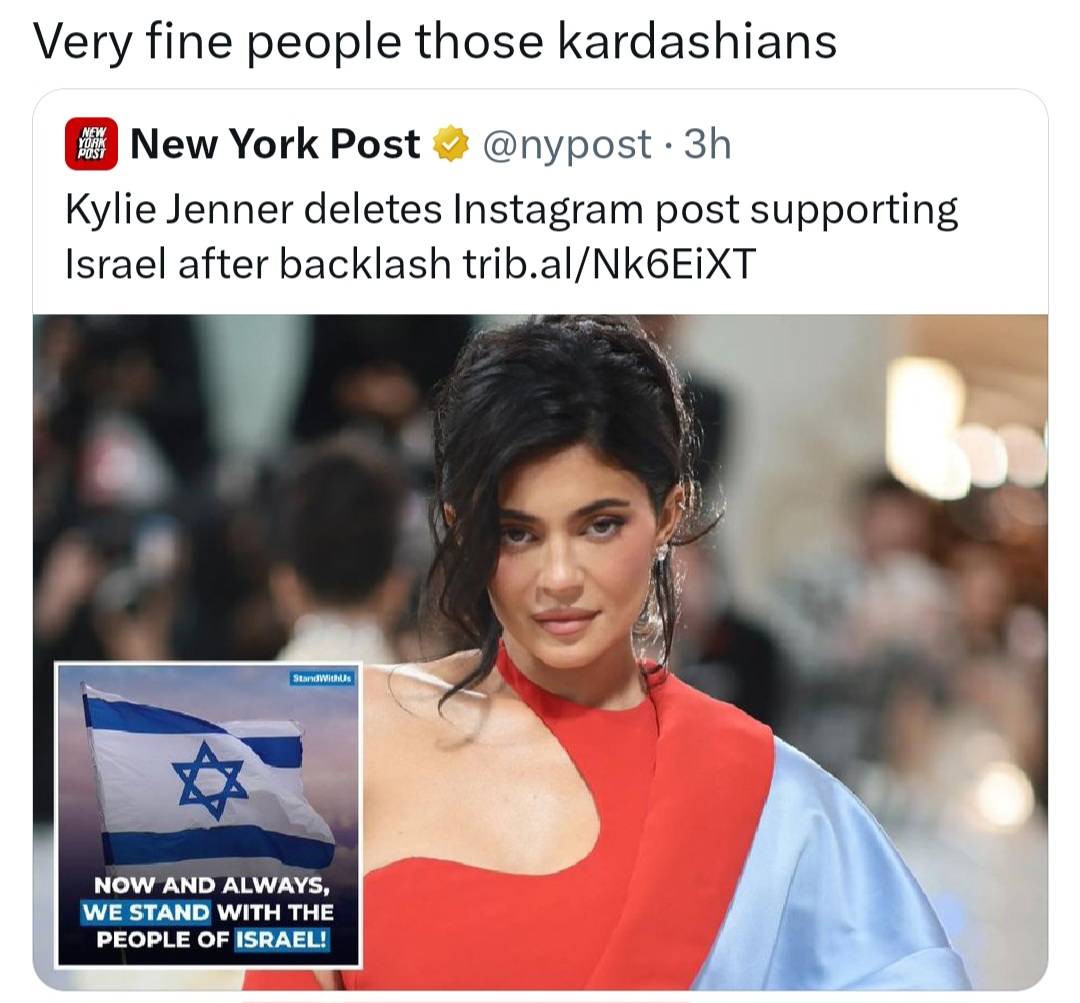Click the 'Very fine people' tweet text
The height and width of the screenshot is (1003, 1080).
(x=435, y=43)
